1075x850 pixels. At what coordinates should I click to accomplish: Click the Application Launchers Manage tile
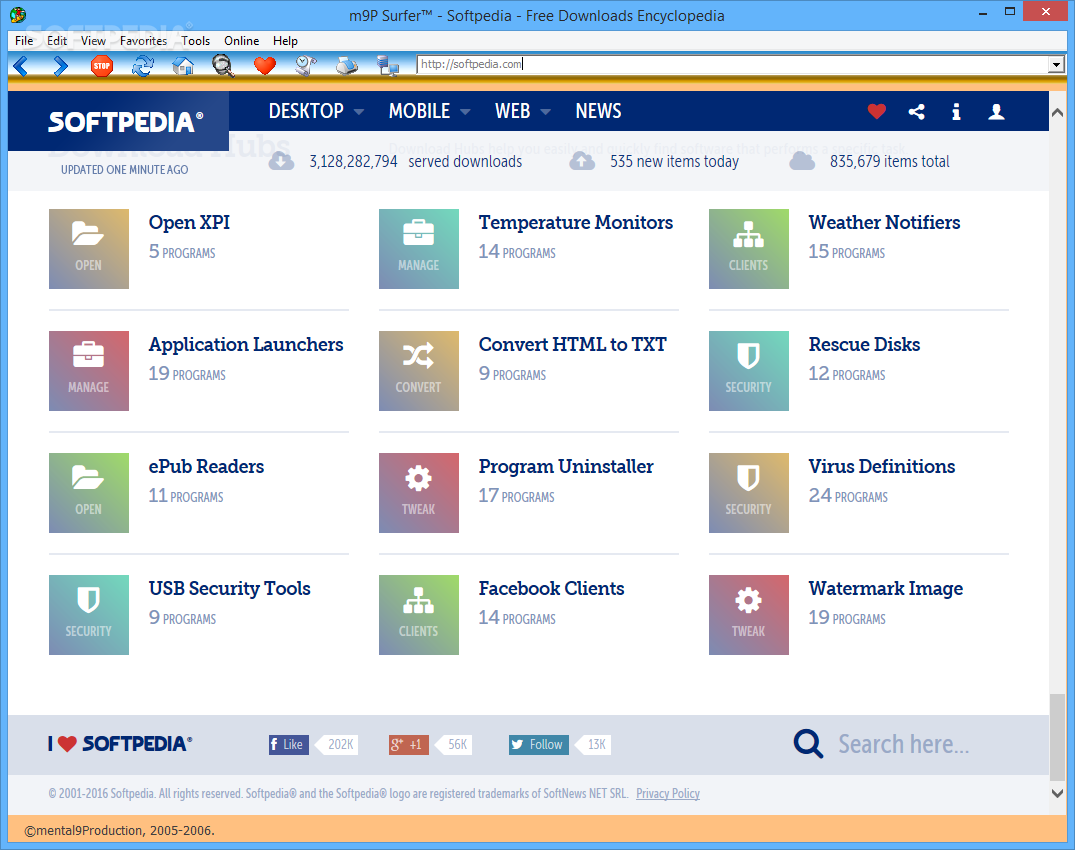[x=89, y=371]
